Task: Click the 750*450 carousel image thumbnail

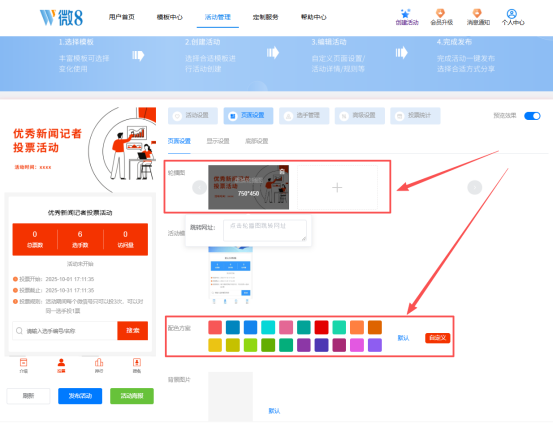Action: (248, 187)
